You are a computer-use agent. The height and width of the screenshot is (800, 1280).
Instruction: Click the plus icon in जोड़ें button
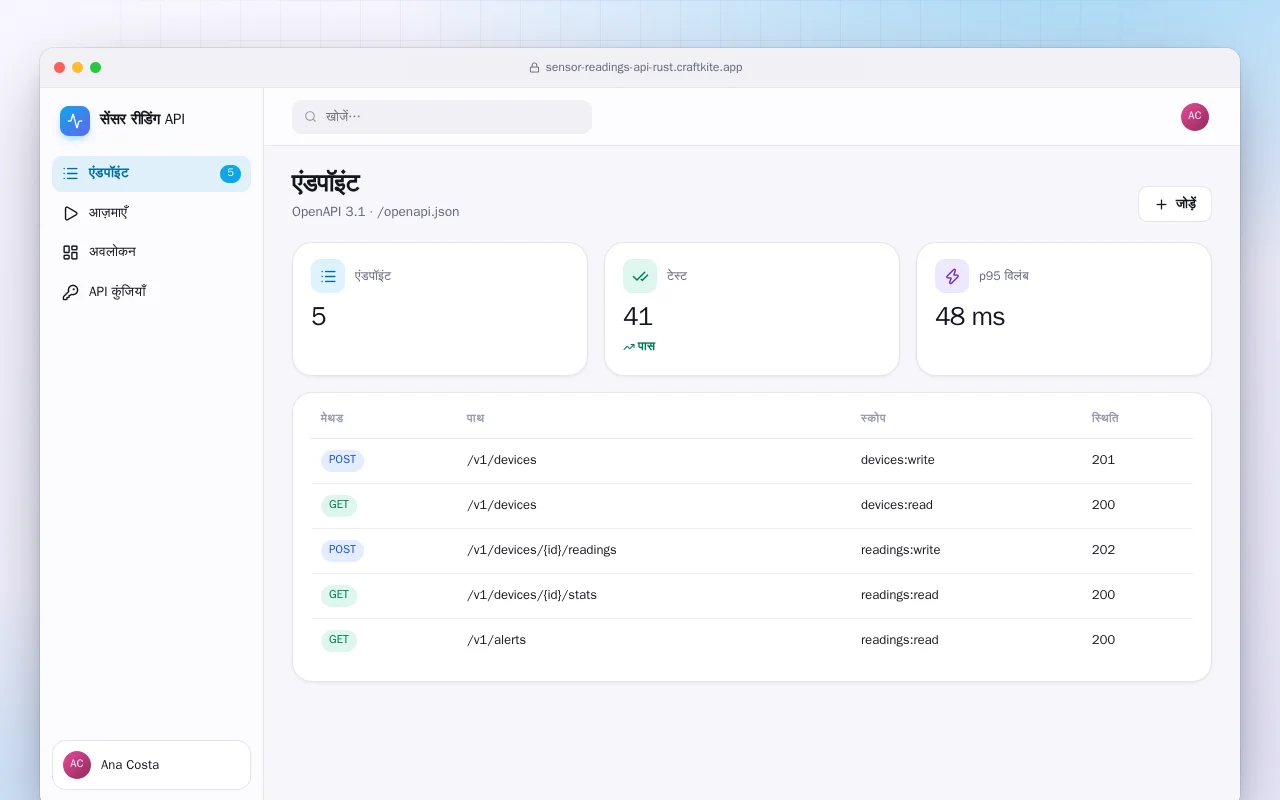[x=1161, y=204]
